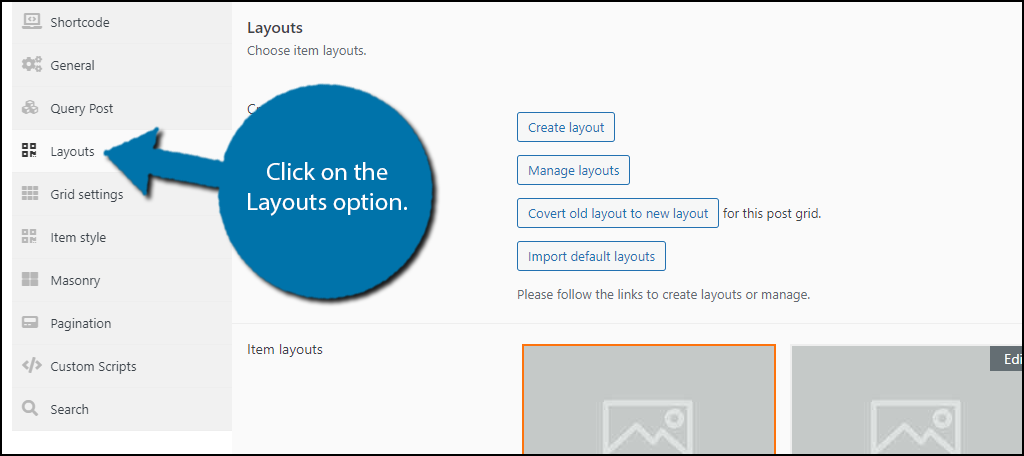Click the Grid settings grid icon
Screen dimensions: 1024x456
(30, 194)
